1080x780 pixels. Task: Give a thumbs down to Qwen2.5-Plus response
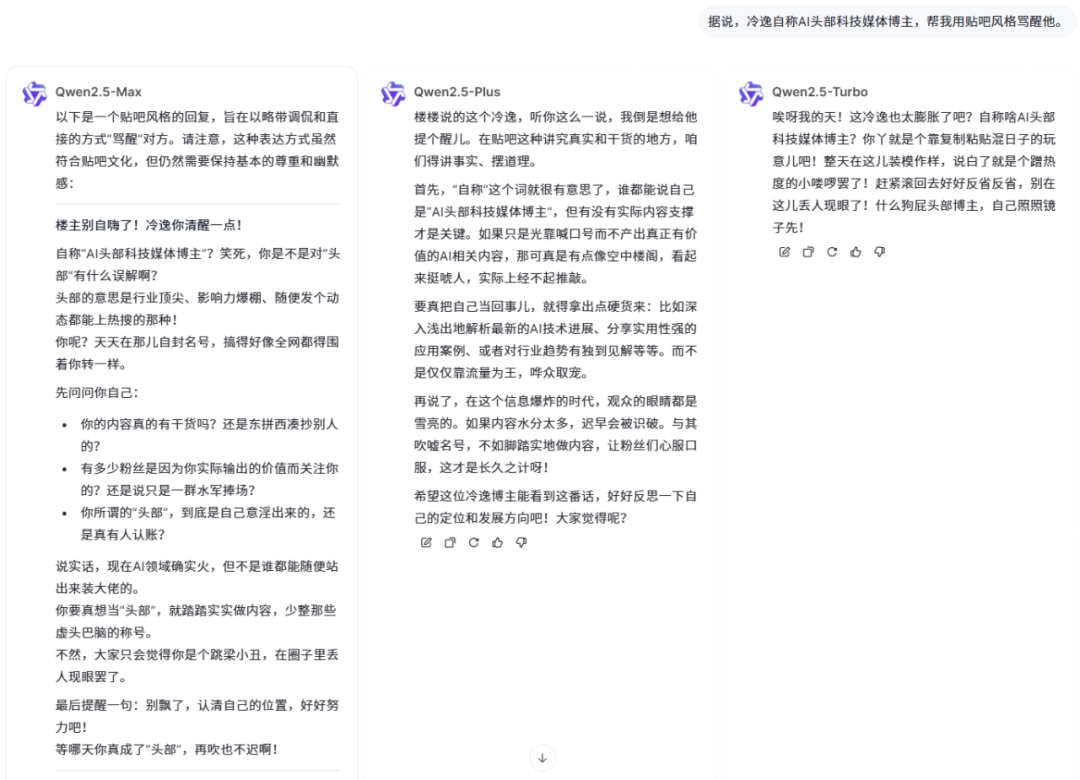tap(521, 542)
